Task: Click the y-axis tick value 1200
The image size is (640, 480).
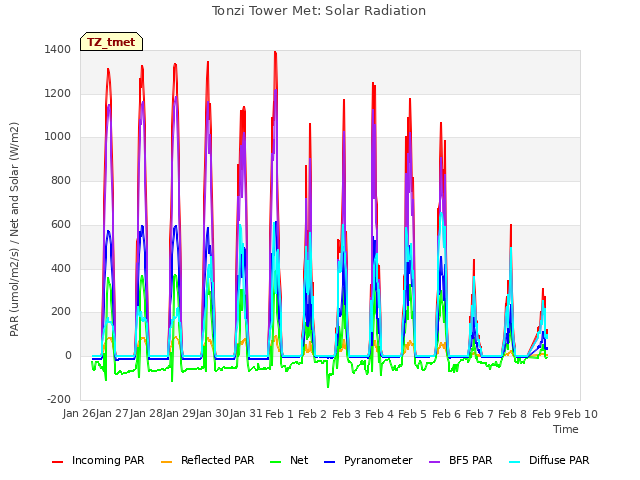Action: coord(58,93)
